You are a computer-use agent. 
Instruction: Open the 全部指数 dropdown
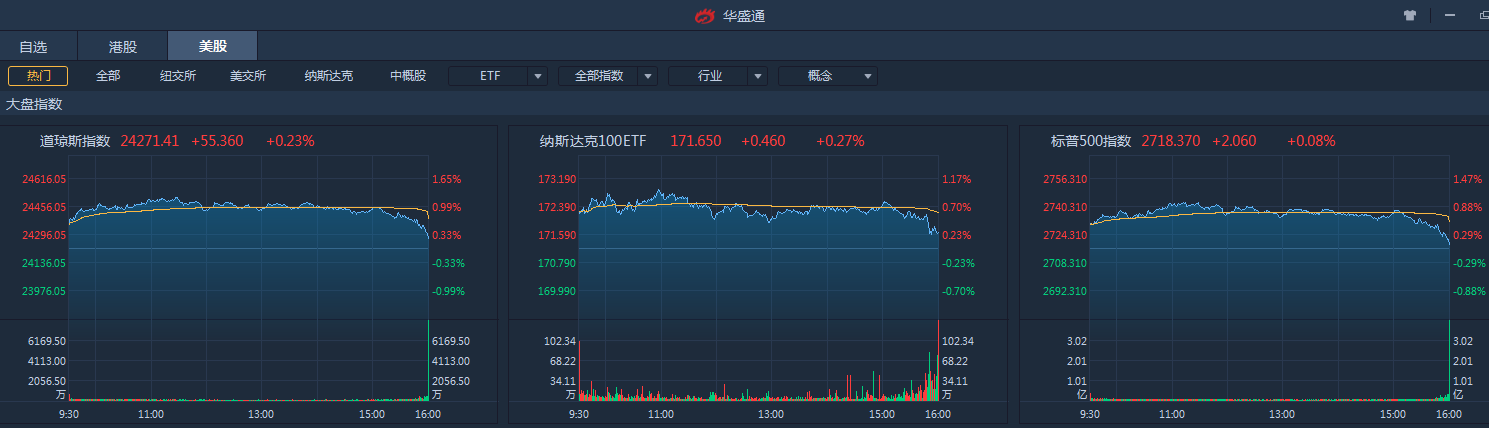coord(608,76)
